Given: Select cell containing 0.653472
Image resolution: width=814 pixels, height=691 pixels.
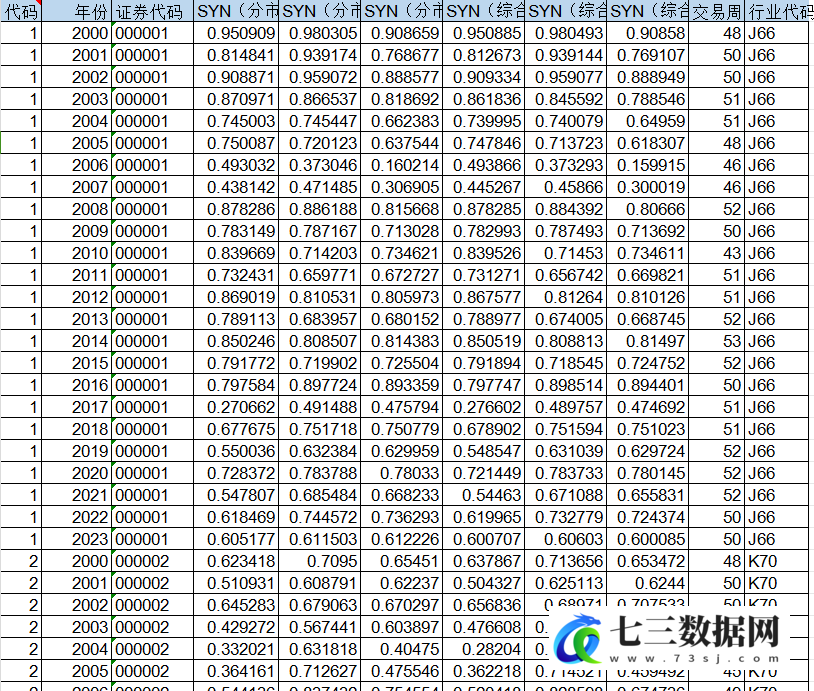Looking at the screenshot, I should [647, 561].
